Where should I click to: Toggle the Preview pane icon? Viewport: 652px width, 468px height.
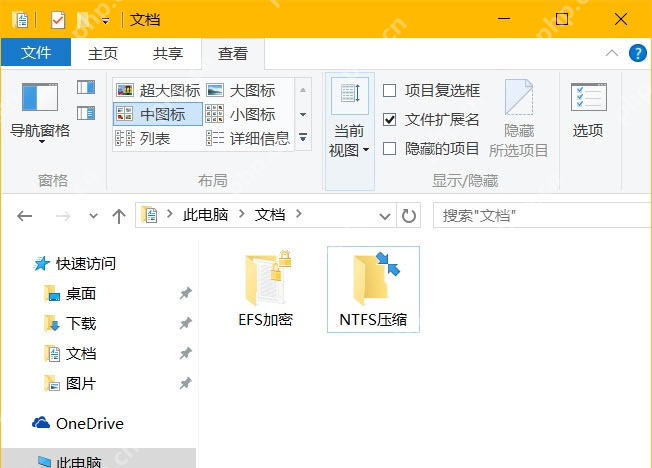point(86,87)
